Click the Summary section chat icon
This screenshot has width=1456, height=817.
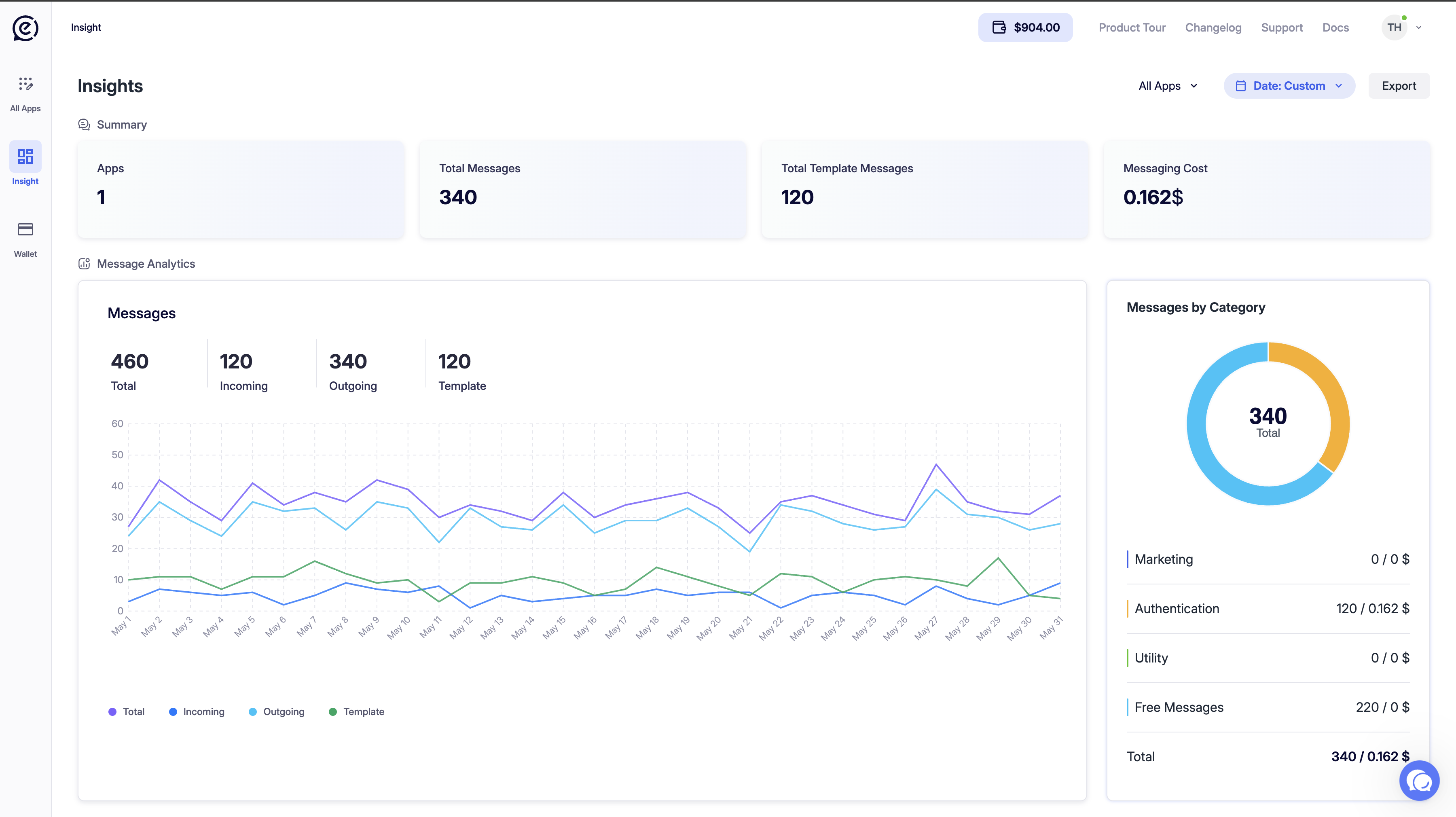point(84,125)
